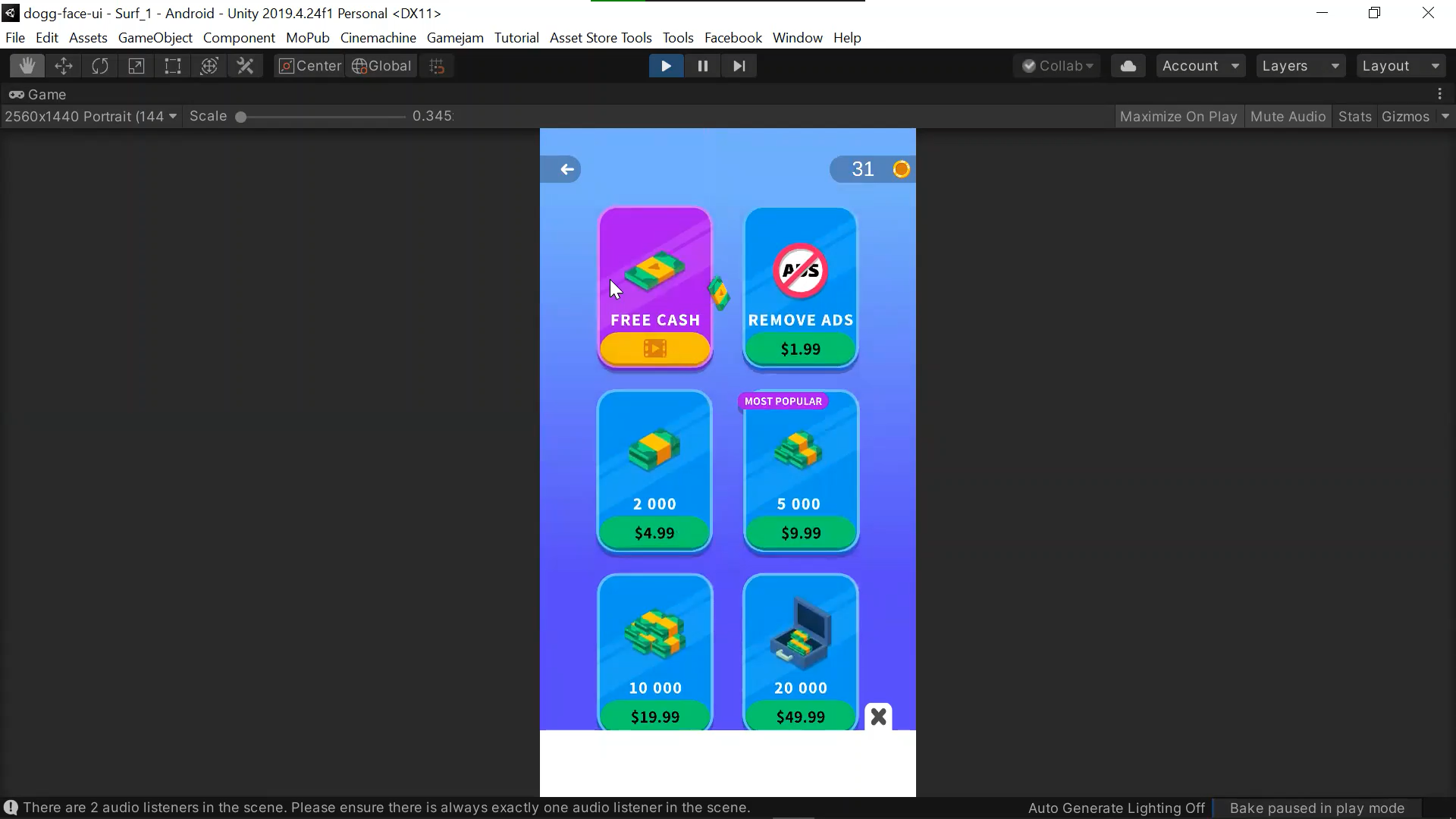
Task: Open the Layers dropdown
Action: pos(1300,66)
